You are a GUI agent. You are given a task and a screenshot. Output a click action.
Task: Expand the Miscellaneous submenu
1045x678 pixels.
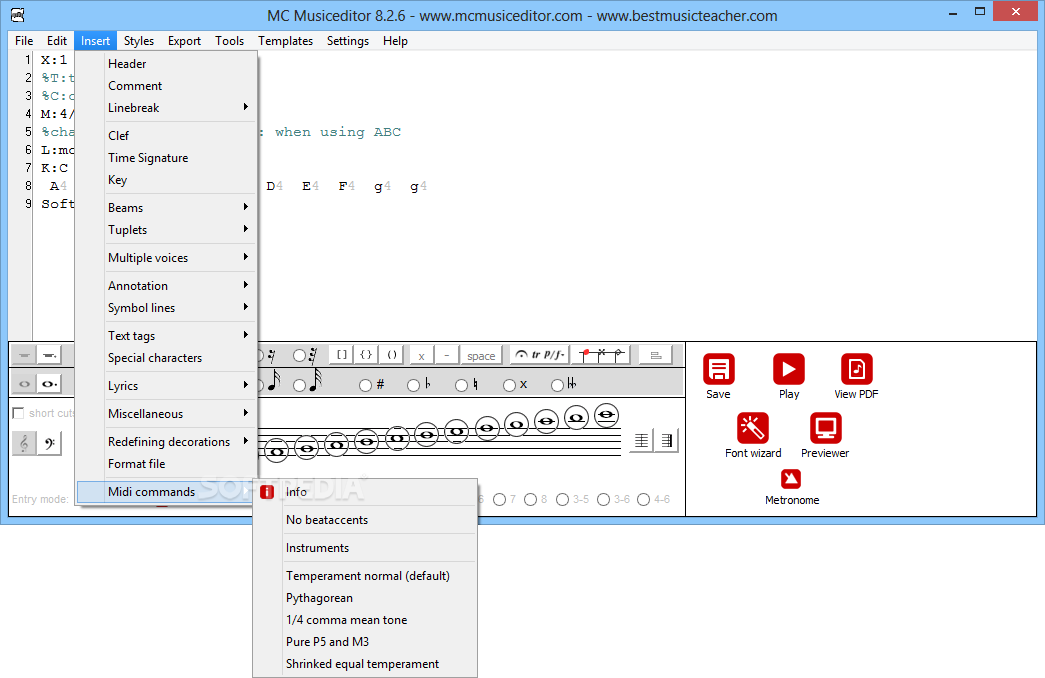point(166,413)
